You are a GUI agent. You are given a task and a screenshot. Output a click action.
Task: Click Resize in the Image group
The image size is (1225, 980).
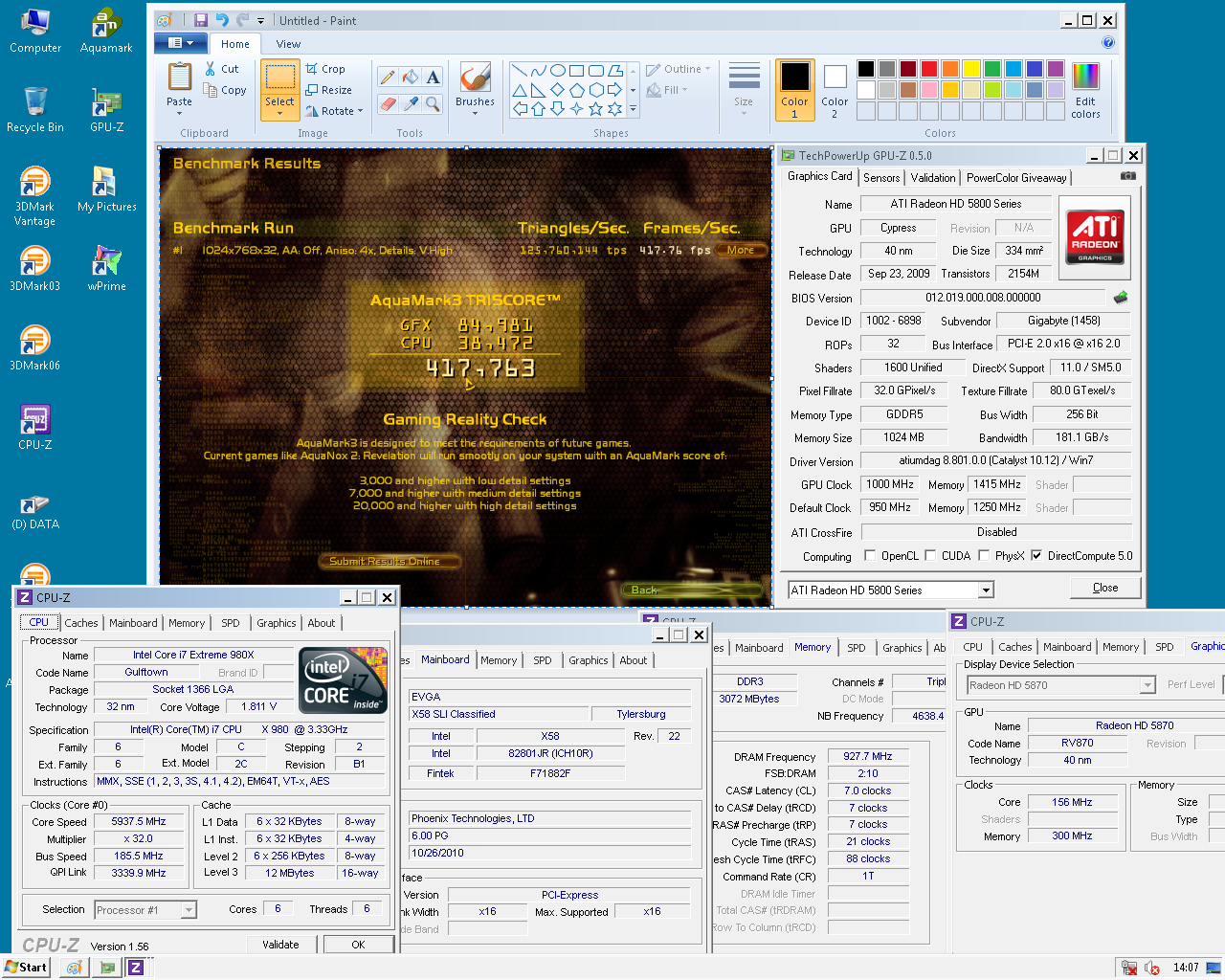point(328,90)
